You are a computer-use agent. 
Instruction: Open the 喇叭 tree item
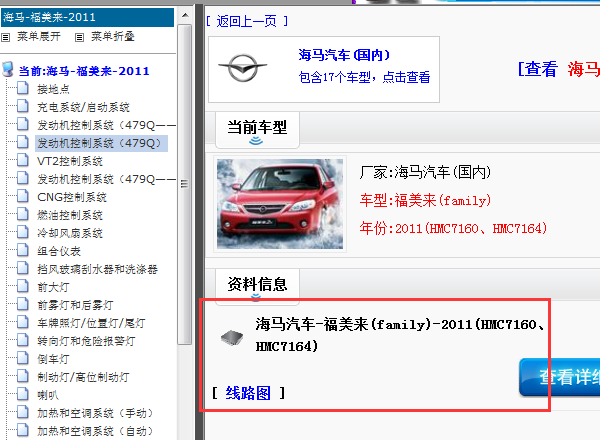(48, 395)
